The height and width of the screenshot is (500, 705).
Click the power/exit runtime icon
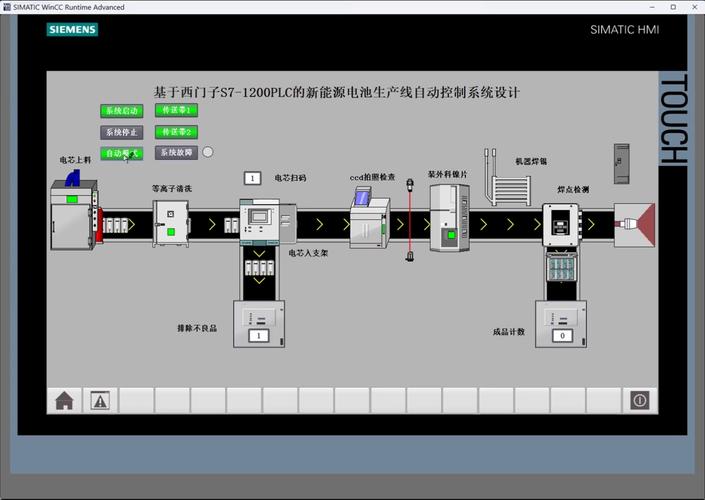pos(640,400)
